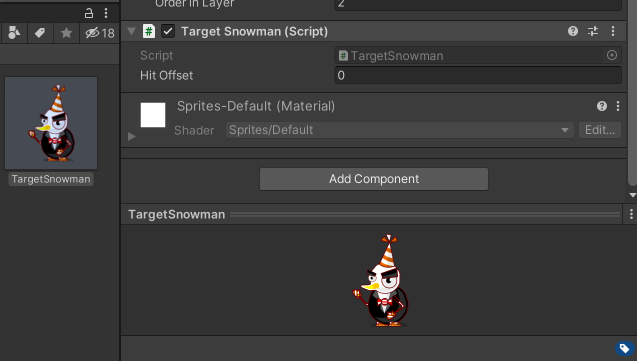The height and width of the screenshot is (361, 637).
Task: Open the Sprites/Default shader dropdown
Action: 400,130
